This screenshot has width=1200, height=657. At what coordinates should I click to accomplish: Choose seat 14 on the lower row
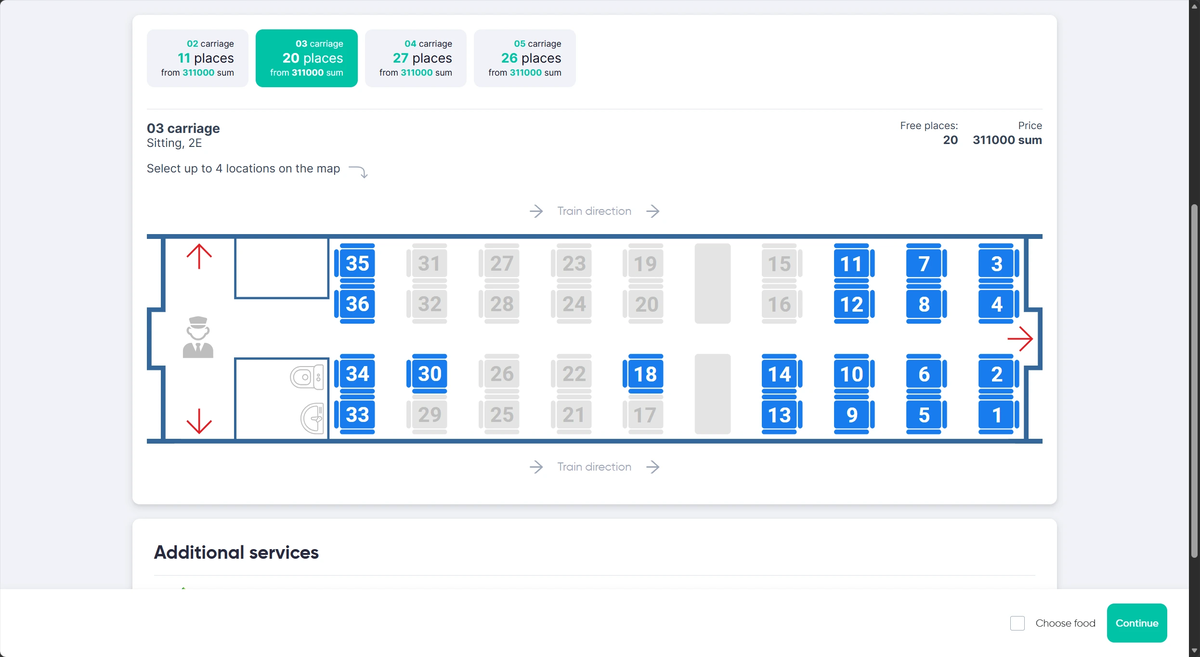tap(779, 374)
